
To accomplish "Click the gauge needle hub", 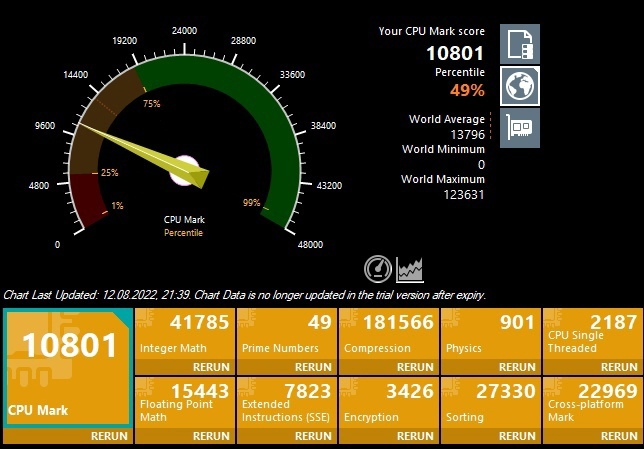I will point(184,170).
